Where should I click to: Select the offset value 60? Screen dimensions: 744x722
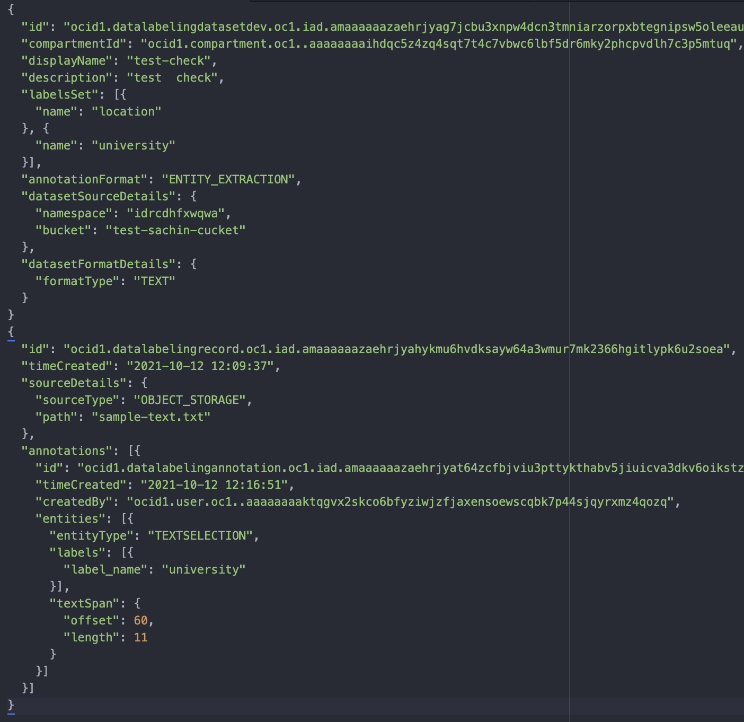[x=140, y=620]
